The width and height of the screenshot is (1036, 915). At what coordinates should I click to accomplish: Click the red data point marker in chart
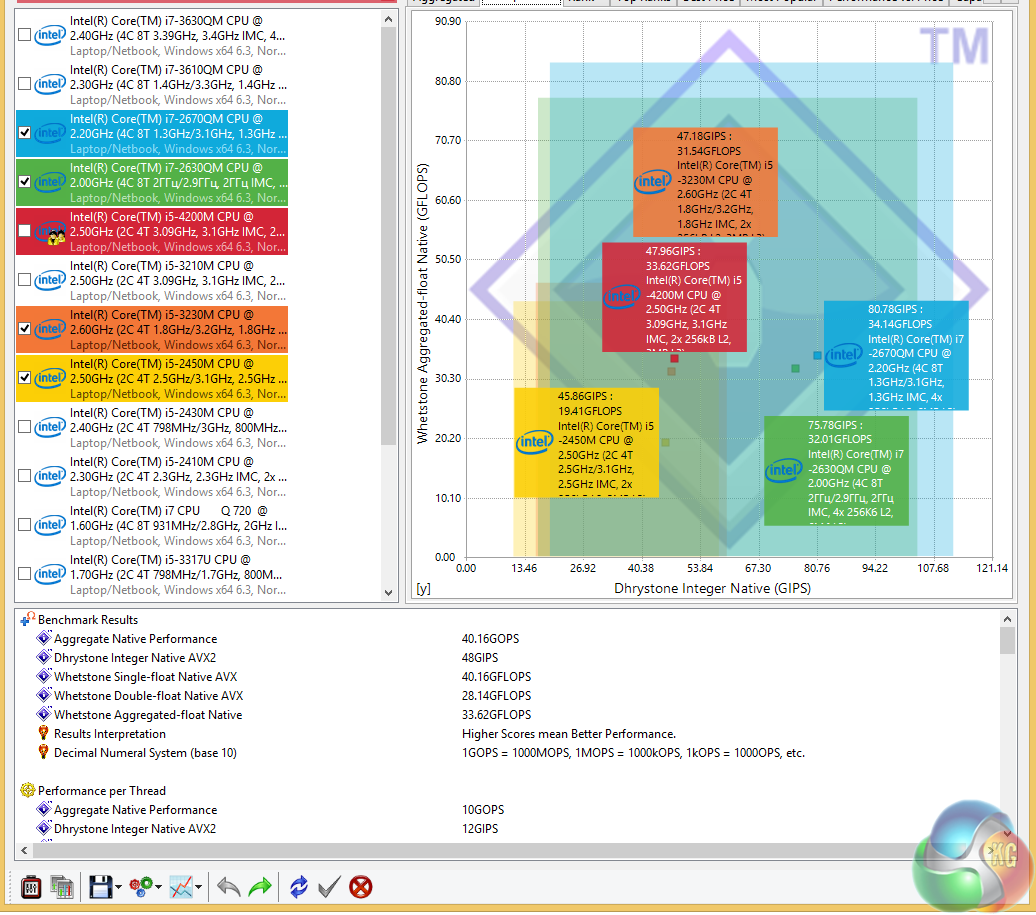[675, 359]
